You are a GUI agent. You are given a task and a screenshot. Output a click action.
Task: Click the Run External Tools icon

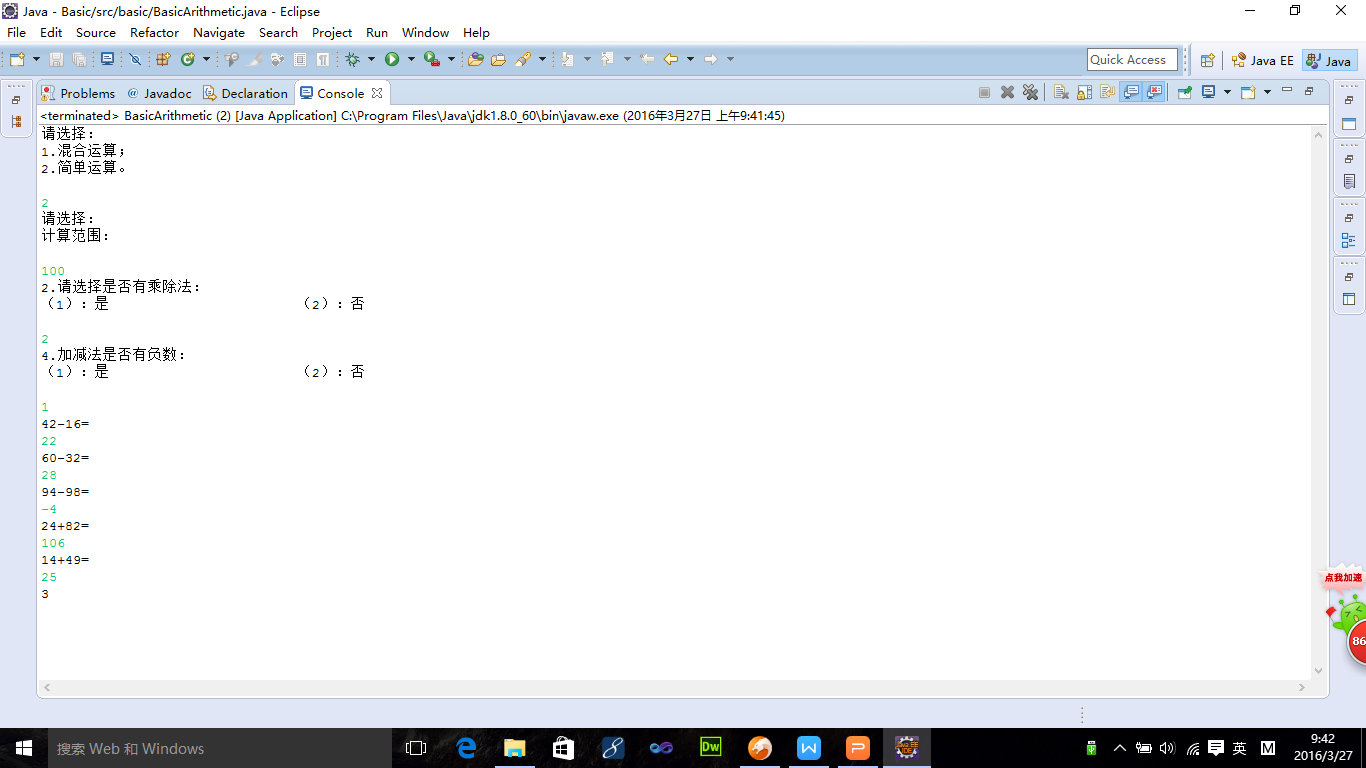pos(432,59)
